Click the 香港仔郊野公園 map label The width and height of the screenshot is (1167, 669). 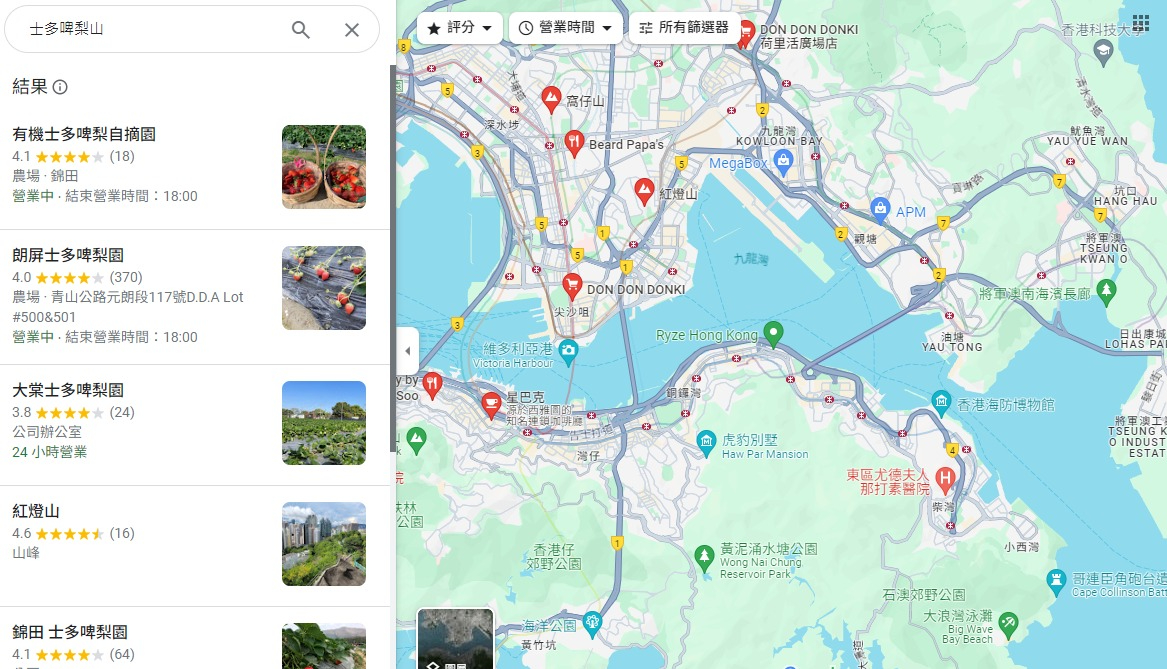tap(553, 557)
